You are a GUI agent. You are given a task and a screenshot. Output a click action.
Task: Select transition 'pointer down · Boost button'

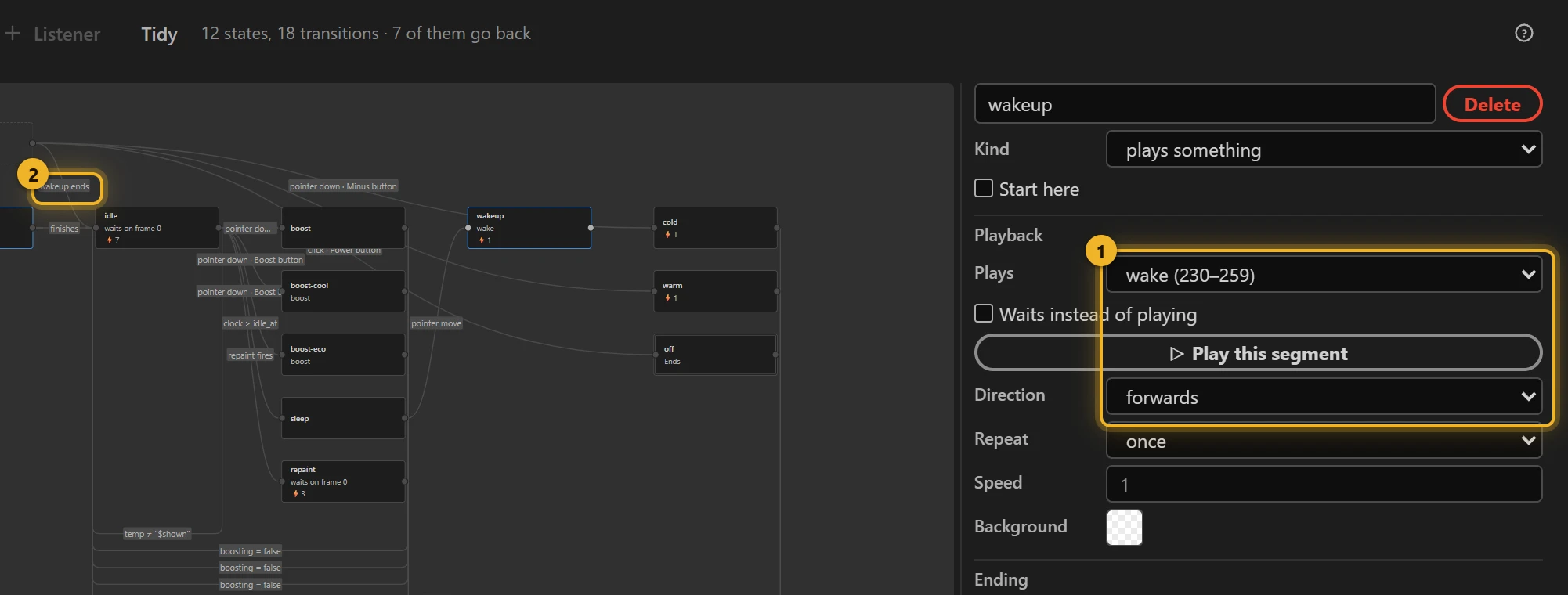click(x=250, y=260)
